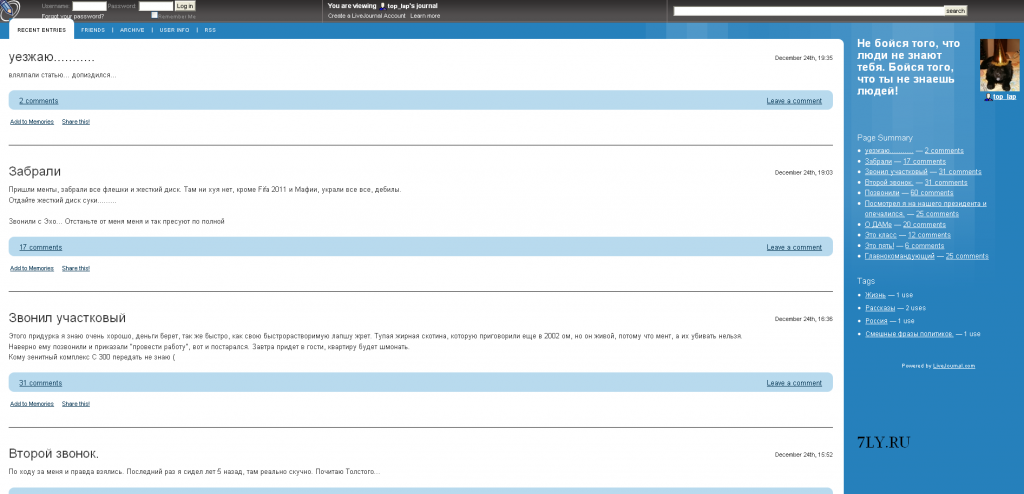Click Forgot your password link
This screenshot has height=494, width=1024.
pos(73,16)
